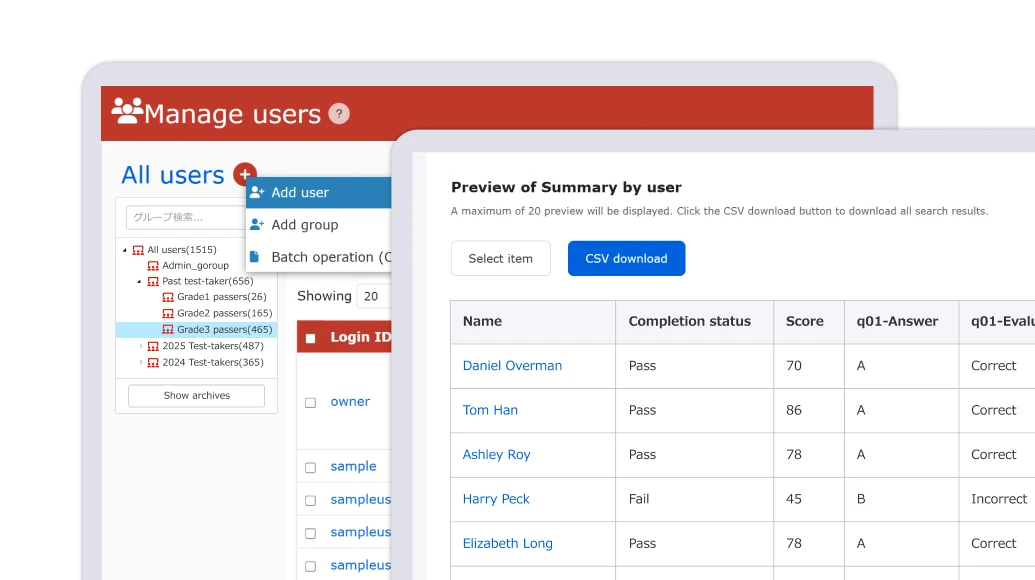This screenshot has width=1035, height=580.
Task: Collapse the Past test-taker(656) branch
Action: point(138,281)
